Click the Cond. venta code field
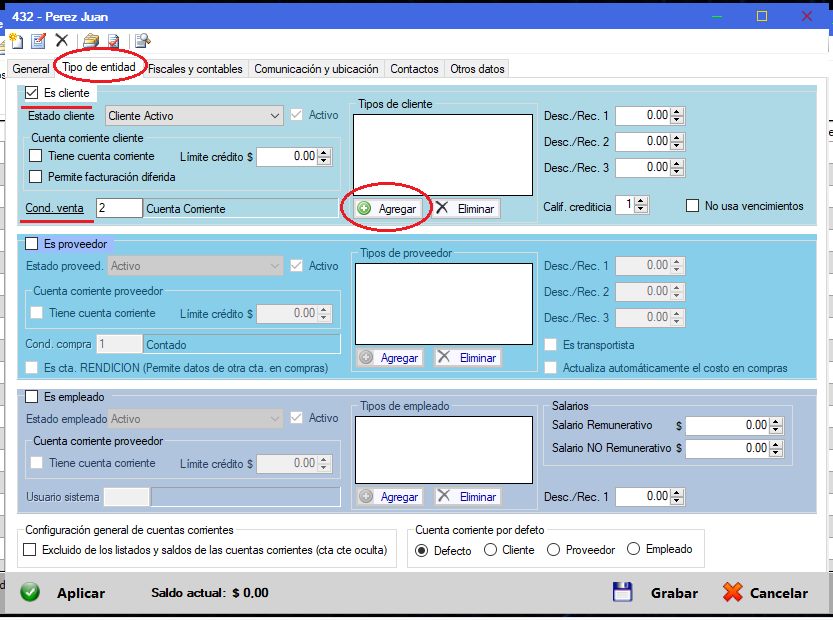The height and width of the screenshot is (620, 833). coord(119,208)
